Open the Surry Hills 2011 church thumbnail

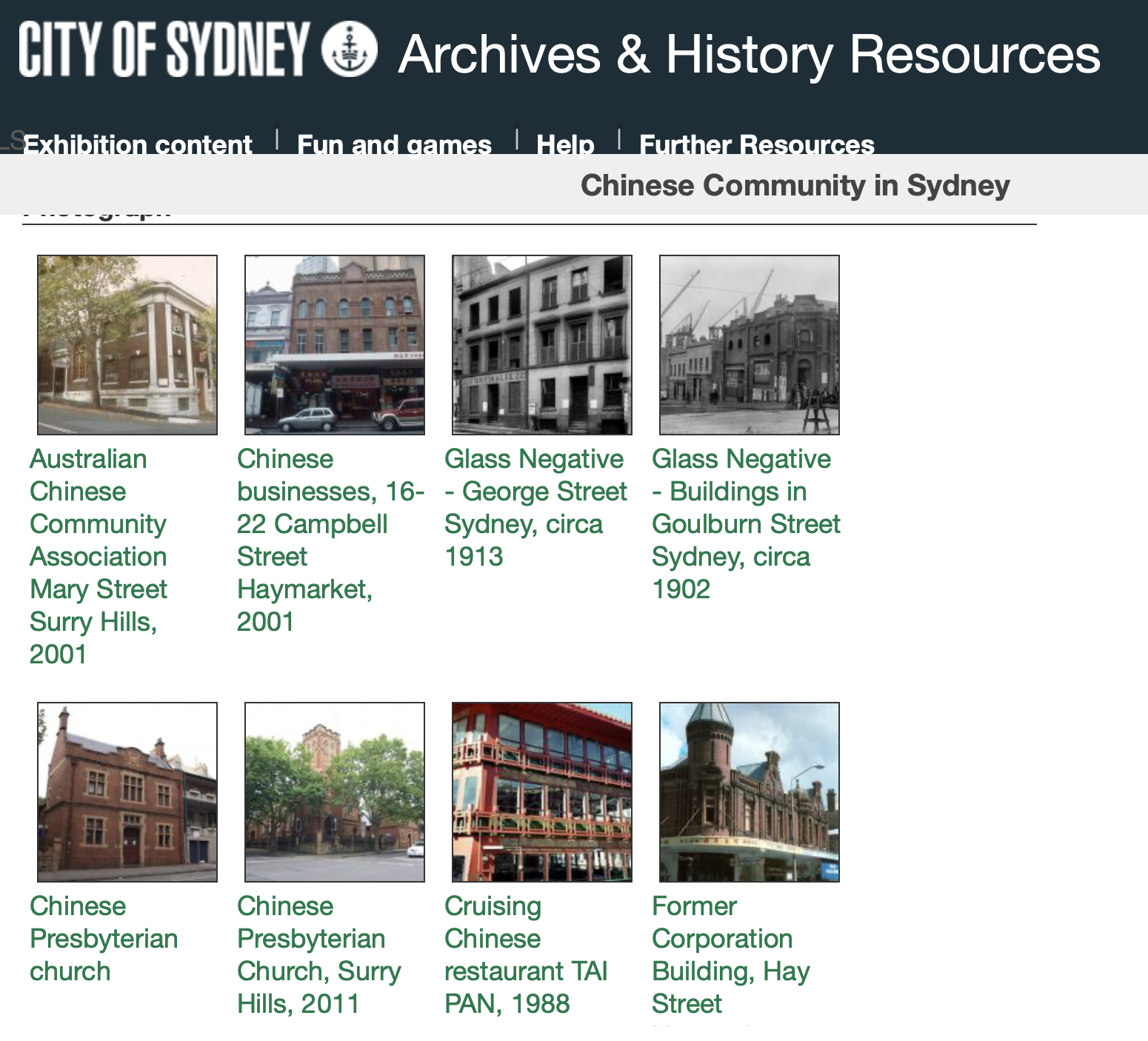[335, 792]
